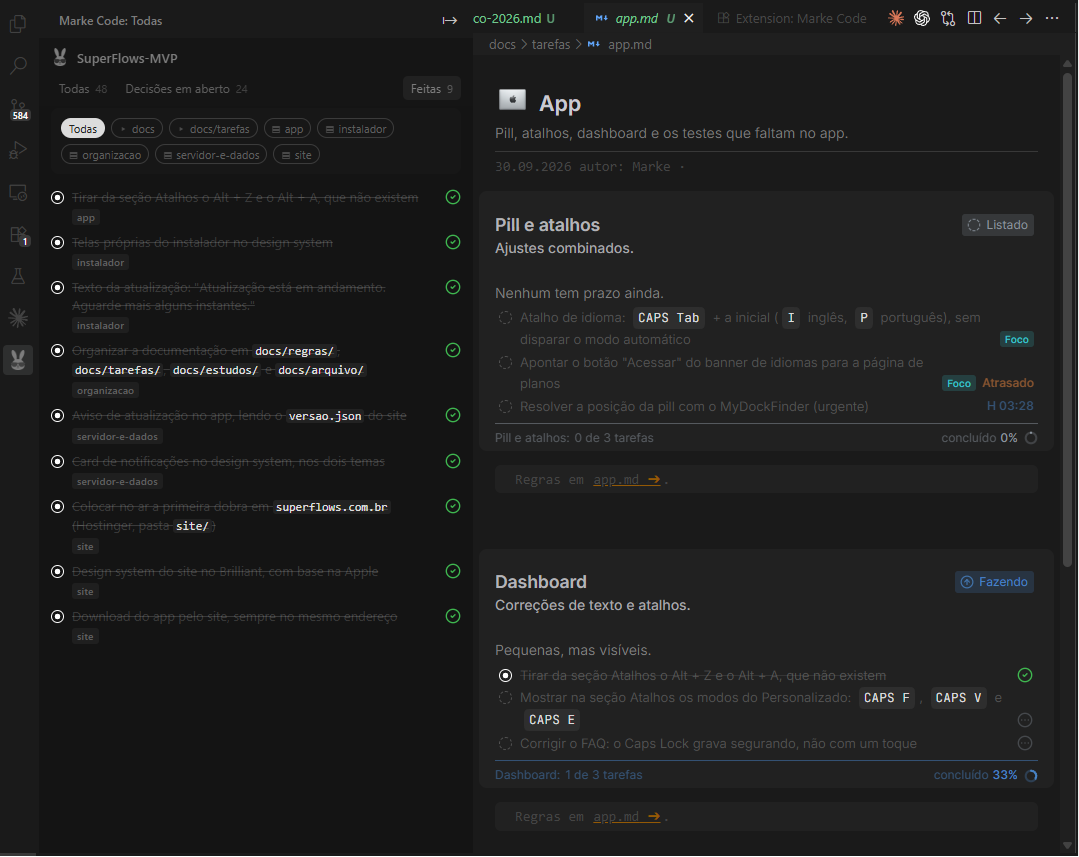Follow app.md link under Dashboard section
The image size is (1079, 857).
[x=626, y=817]
